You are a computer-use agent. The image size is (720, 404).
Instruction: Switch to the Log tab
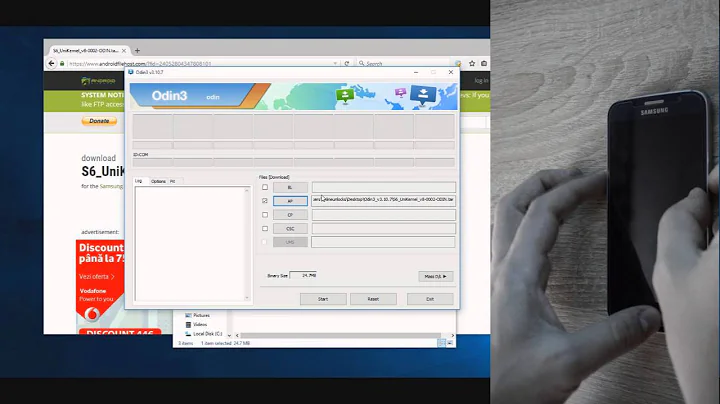pyautogui.click(x=139, y=181)
